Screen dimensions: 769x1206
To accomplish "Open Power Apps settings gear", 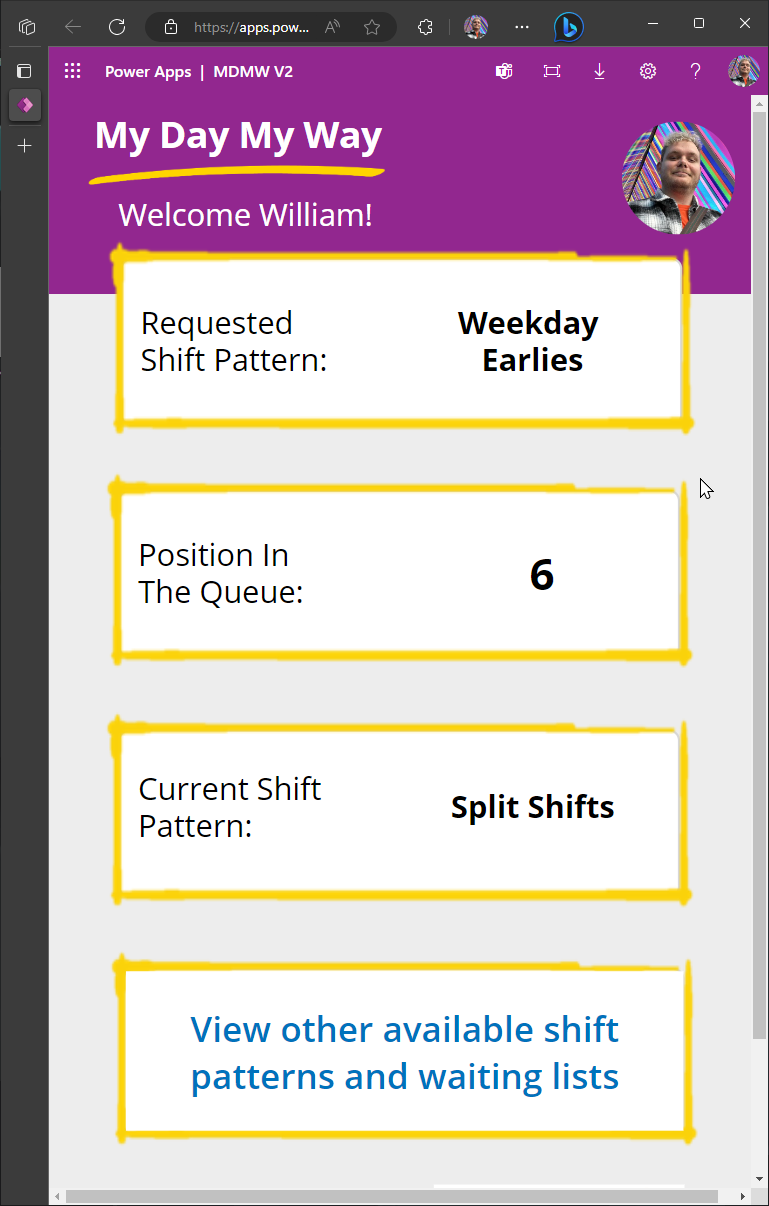I will tap(648, 71).
